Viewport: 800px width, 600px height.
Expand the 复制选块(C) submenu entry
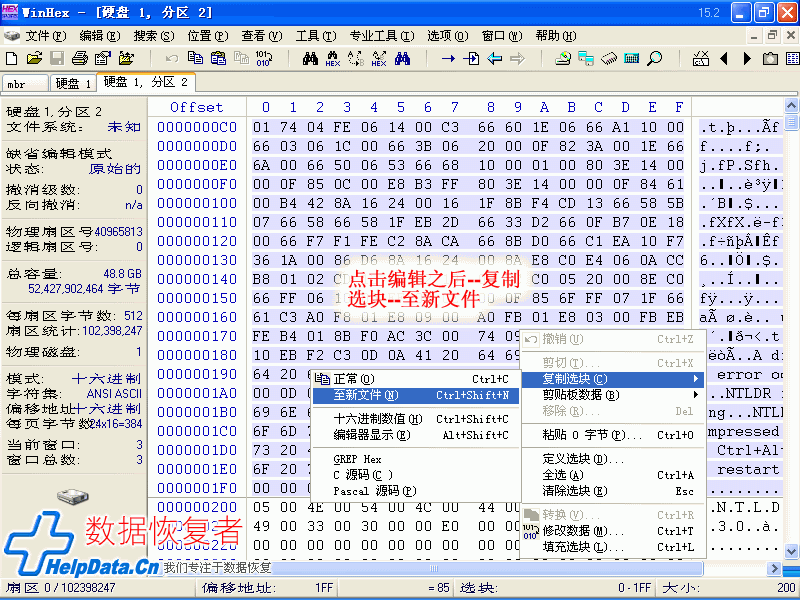point(614,379)
